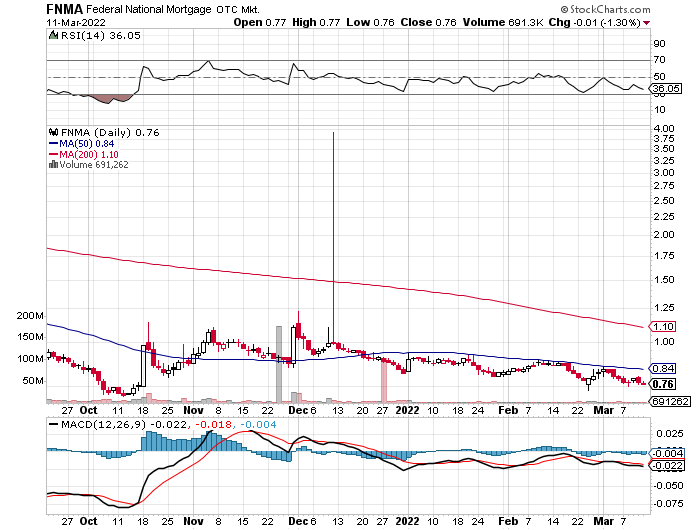The height and width of the screenshot is (530, 700).
Task: Click the date 11-Mar-2022
Action: tap(76, 22)
